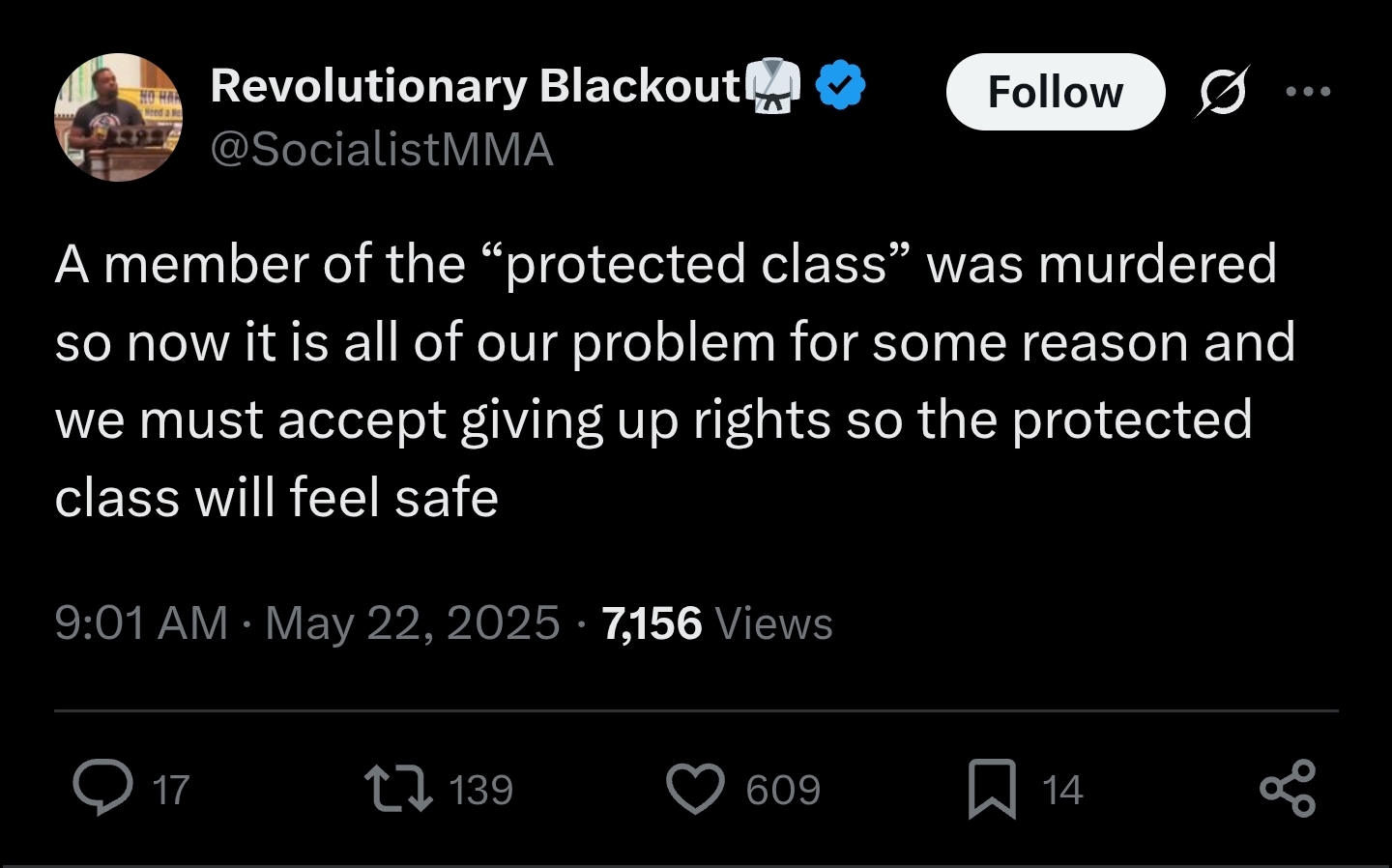
Task: Click the tweet text about "protected class"
Action: pyautogui.click(x=667, y=381)
